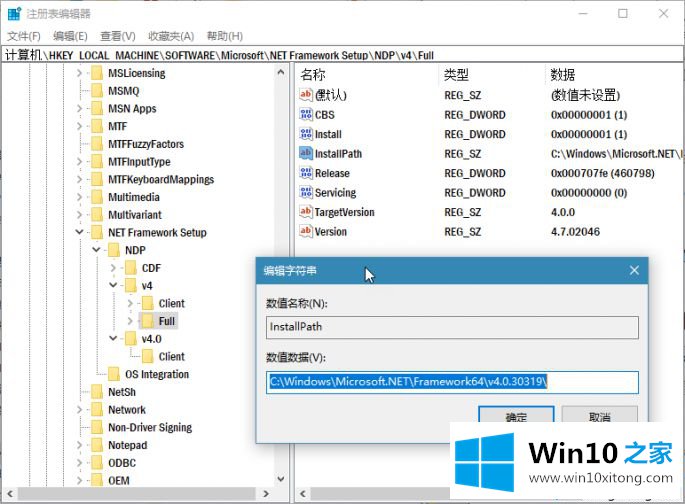Click the Registry Editor app icon in title bar

[x=14, y=14]
